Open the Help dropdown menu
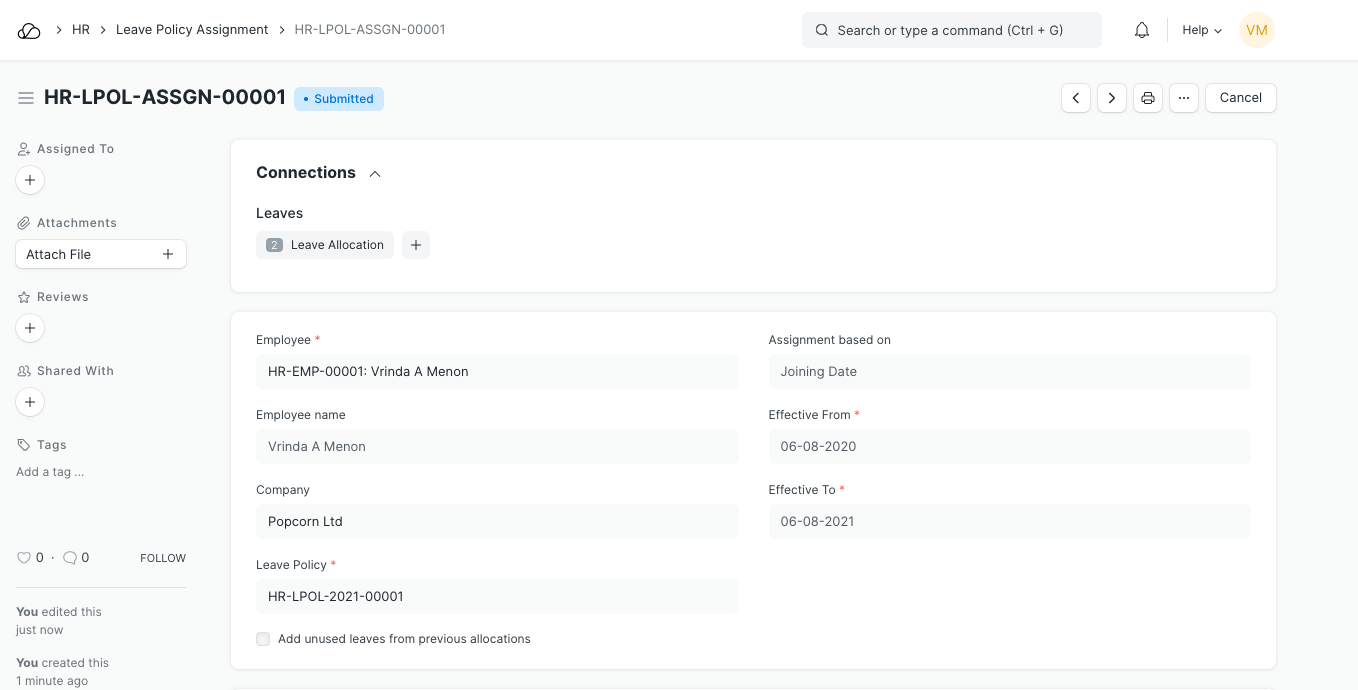Image resolution: width=1358 pixels, height=690 pixels. point(1201,30)
